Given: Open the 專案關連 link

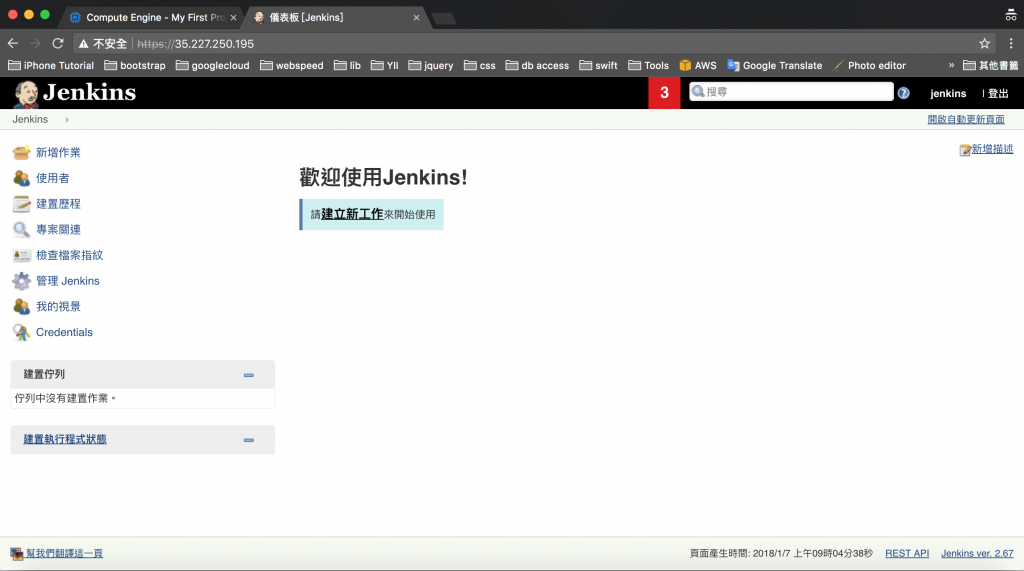Looking at the screenshot, I should coord(58,229).
